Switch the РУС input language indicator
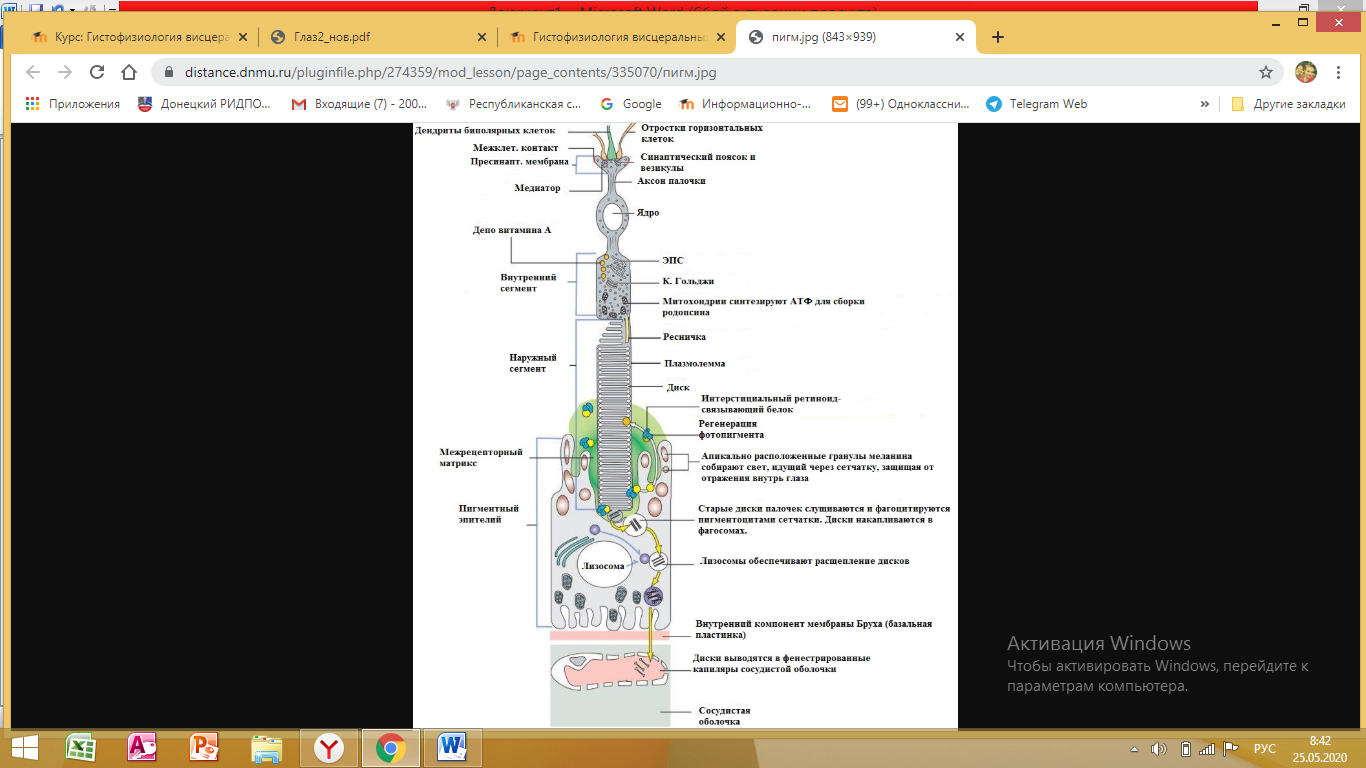1366x768 pixels. 1265,749
